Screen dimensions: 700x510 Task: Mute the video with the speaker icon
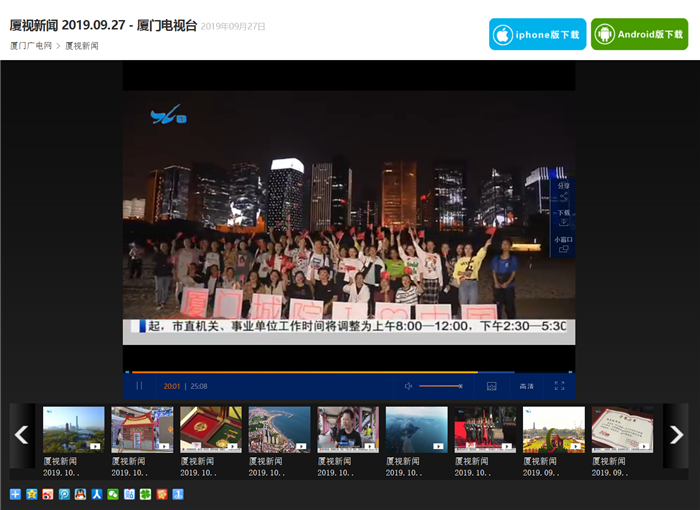[408, 386]
